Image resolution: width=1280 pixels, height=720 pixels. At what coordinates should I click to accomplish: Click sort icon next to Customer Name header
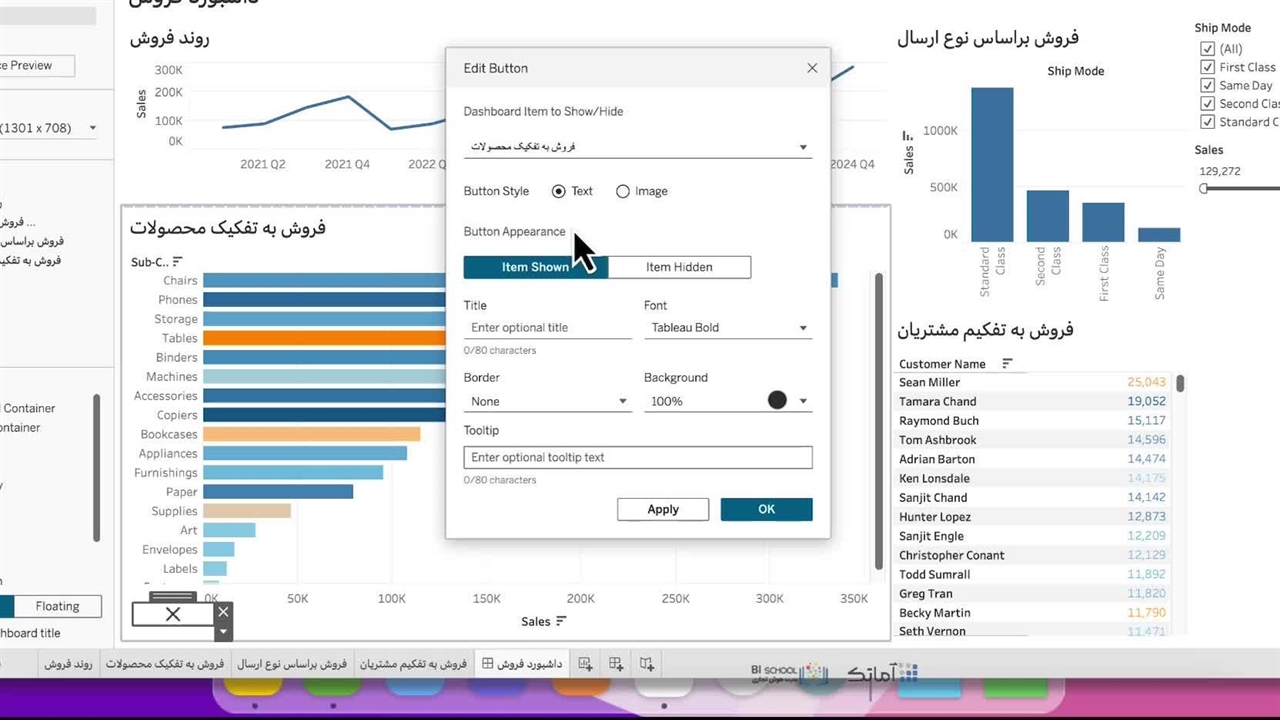(1007, 364)
